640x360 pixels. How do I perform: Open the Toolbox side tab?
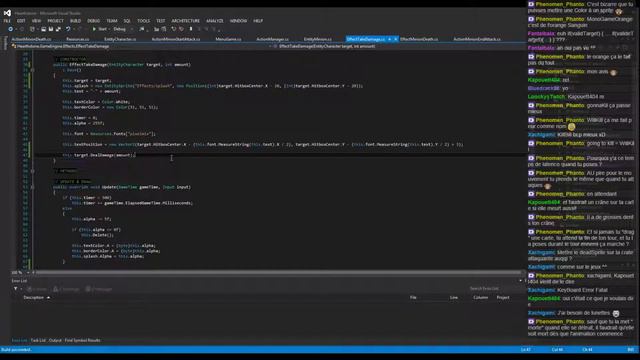pos(5,43)
